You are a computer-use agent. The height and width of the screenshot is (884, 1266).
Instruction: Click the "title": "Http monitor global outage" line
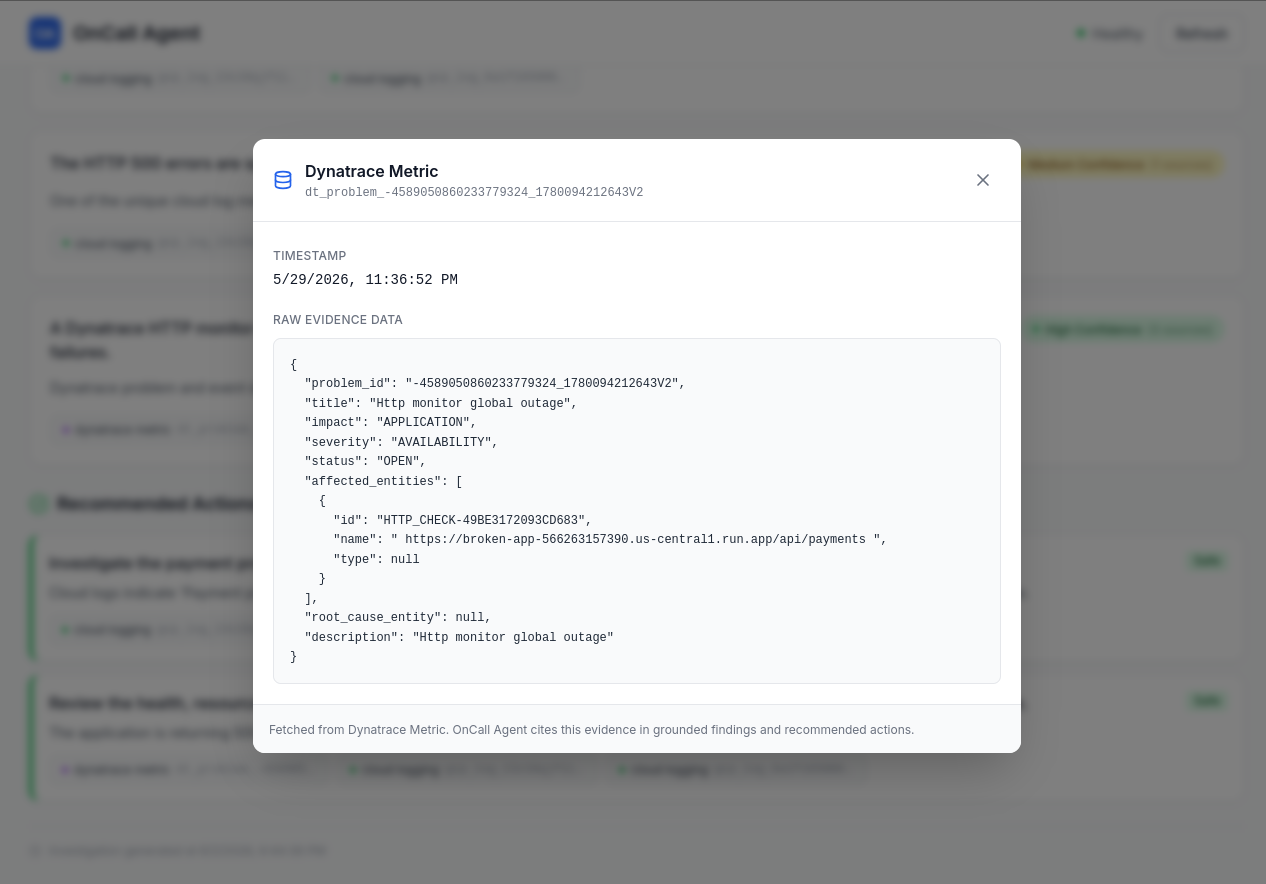point(441,404)
